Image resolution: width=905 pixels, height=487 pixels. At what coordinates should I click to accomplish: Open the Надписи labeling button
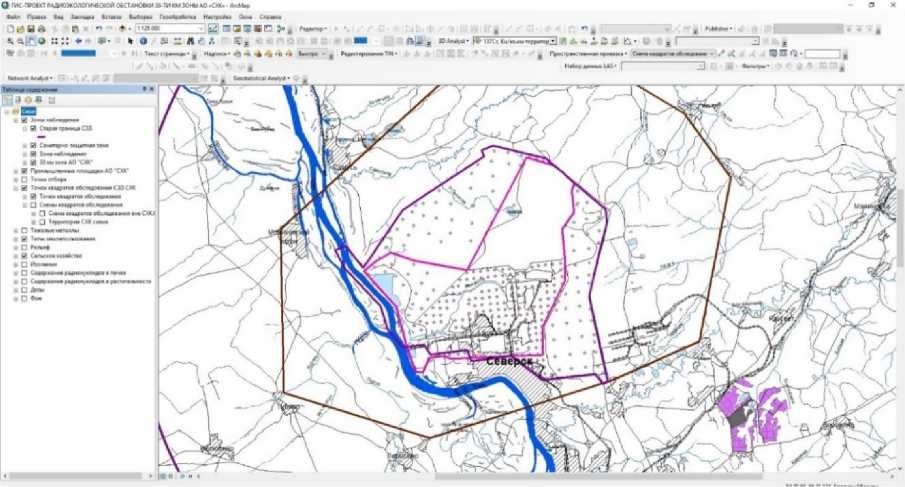click(216, 54)
